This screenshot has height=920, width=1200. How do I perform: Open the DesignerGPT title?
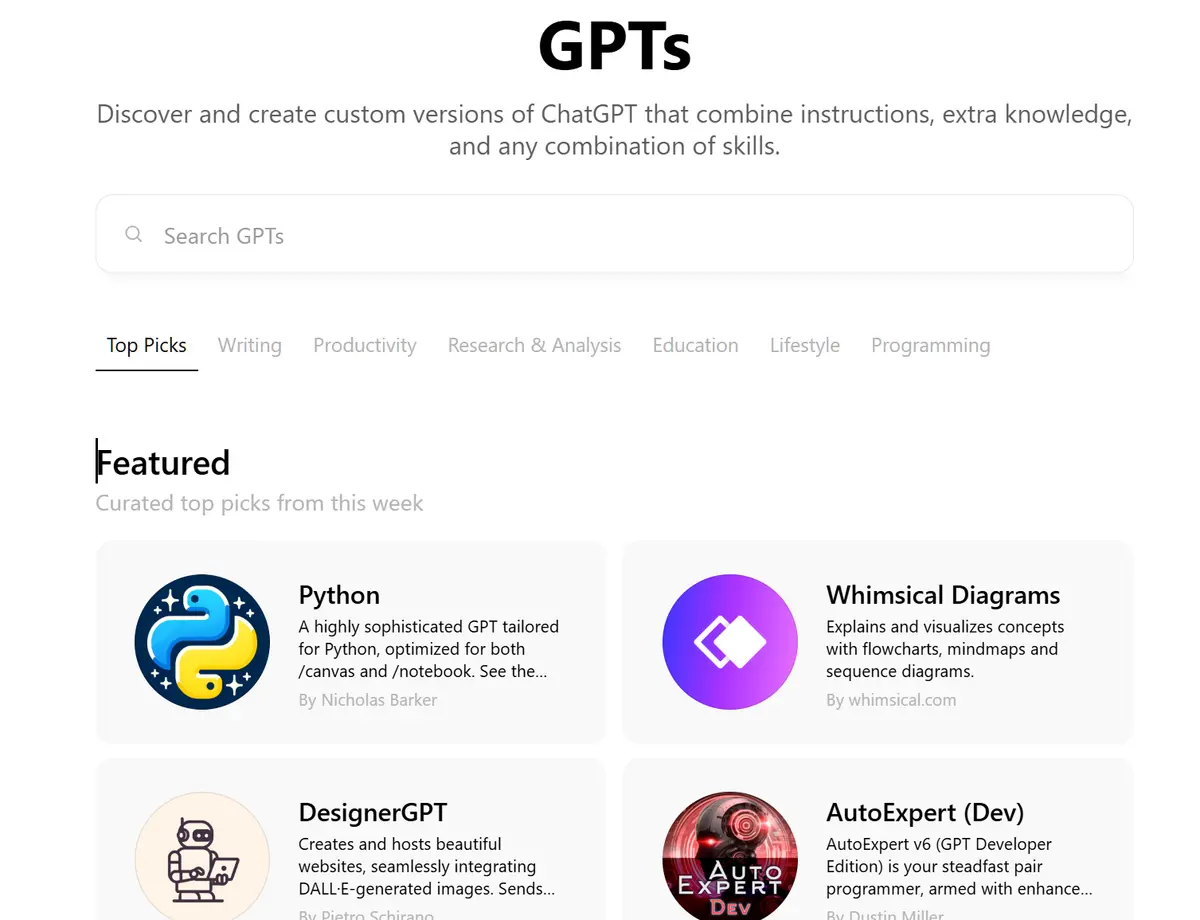click(373, 812)
